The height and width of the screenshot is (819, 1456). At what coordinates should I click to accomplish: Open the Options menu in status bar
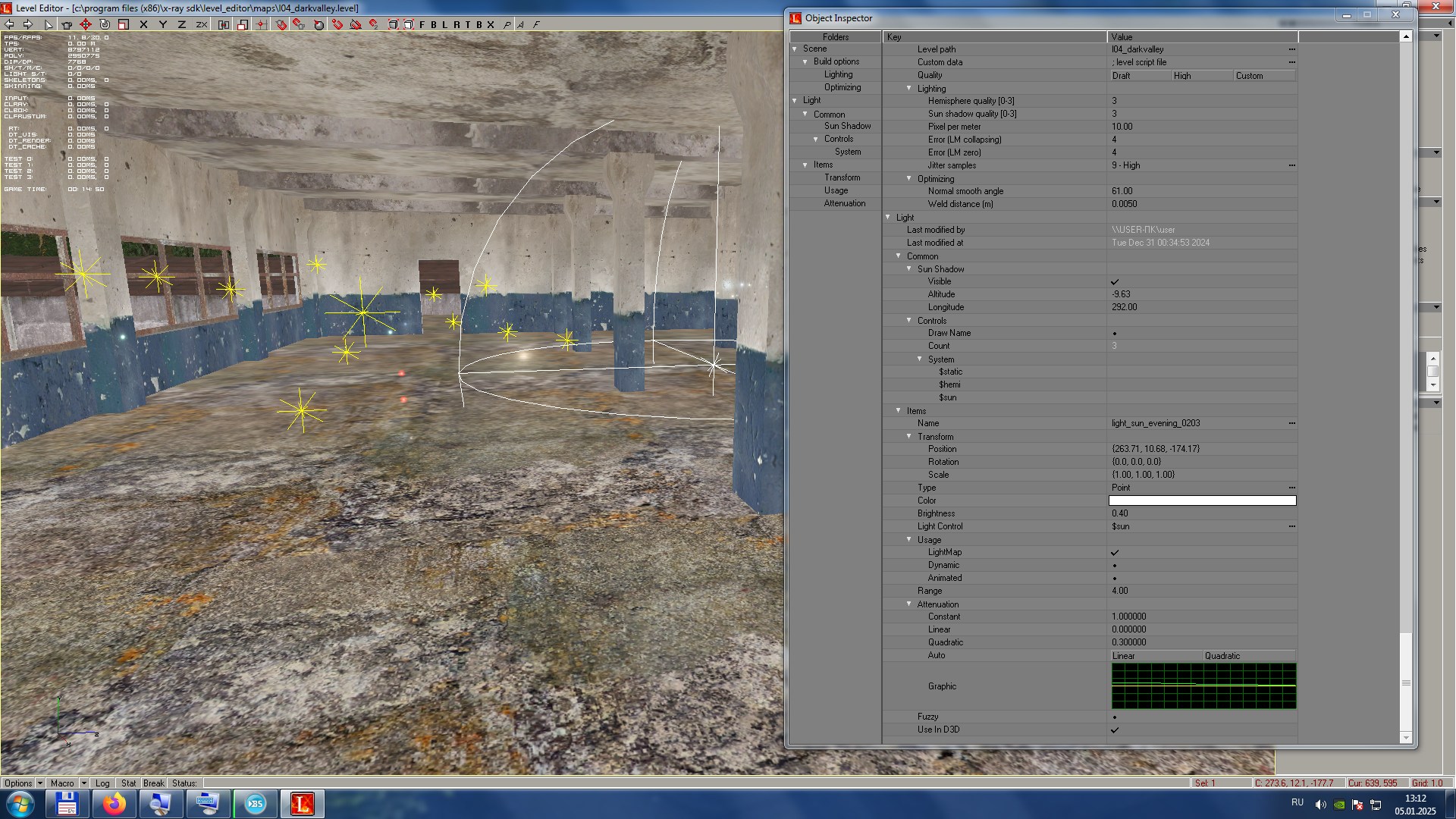[18, 783]
